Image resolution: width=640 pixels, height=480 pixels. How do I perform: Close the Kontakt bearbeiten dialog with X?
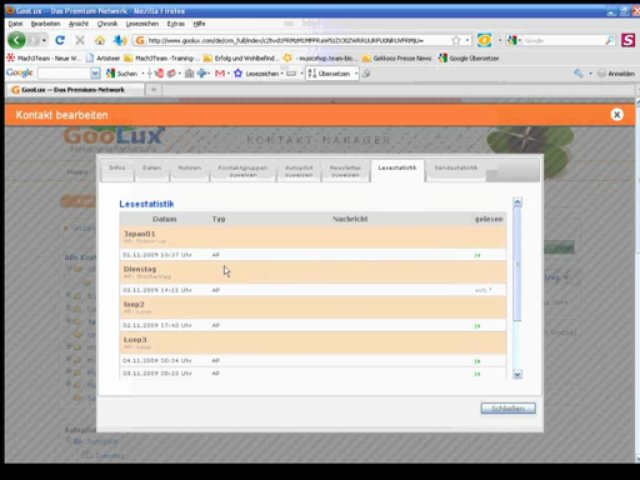[616, 115]
